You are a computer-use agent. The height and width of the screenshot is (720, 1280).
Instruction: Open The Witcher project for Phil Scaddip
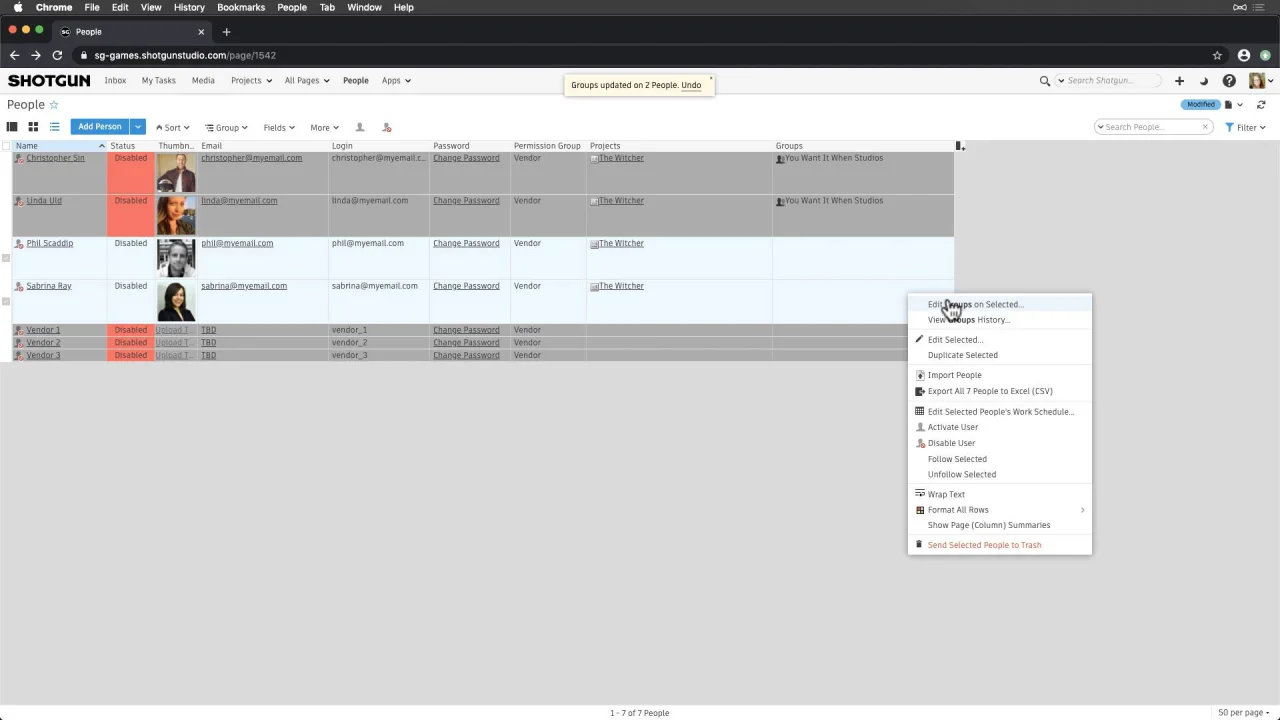tap(621, 243)
